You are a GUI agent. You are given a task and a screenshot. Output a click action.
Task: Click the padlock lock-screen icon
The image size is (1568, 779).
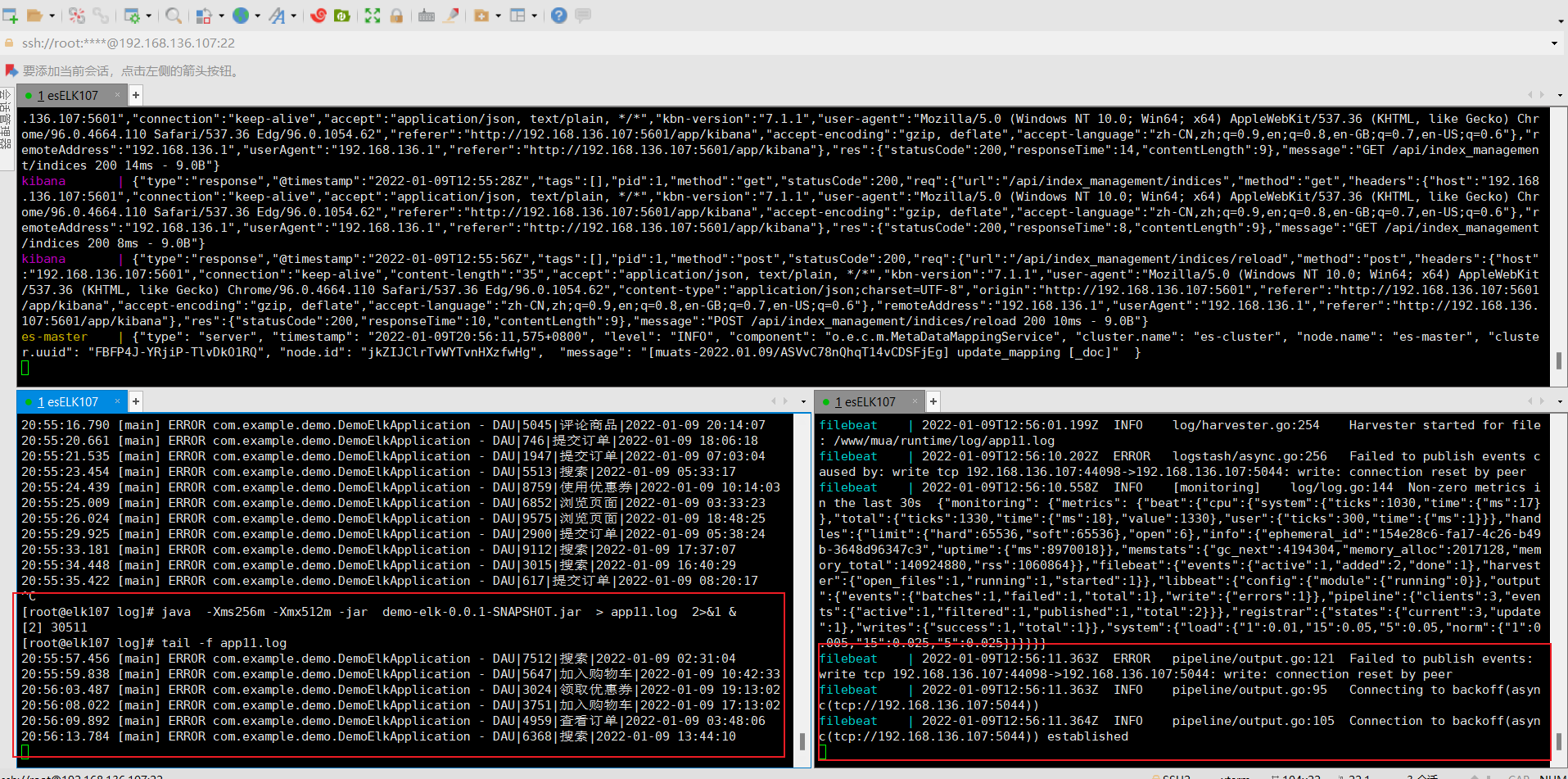pos(396,16)
